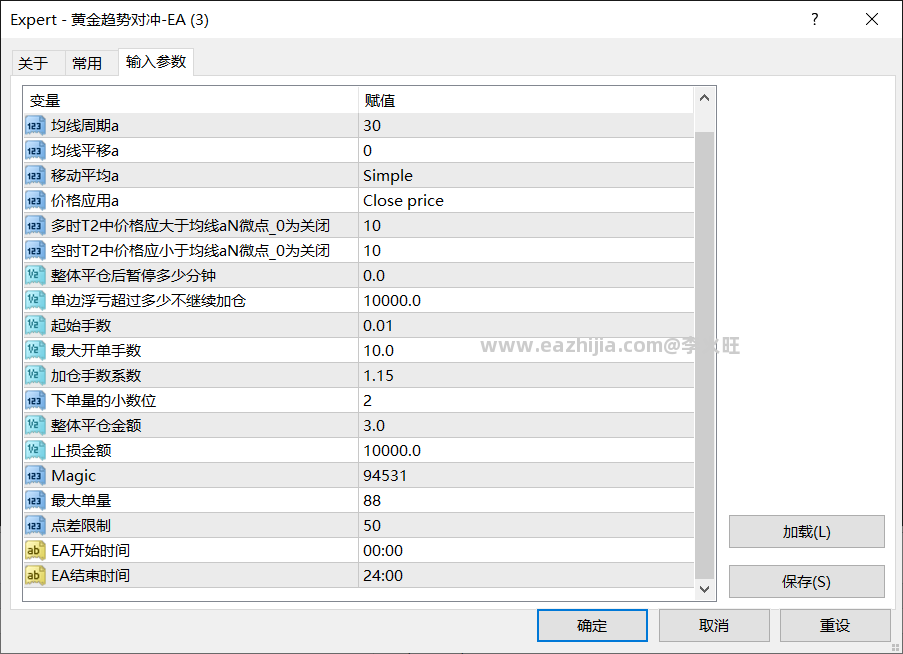
Task: Click the scrollbar up arrow
Action: [x=704, y=98]
